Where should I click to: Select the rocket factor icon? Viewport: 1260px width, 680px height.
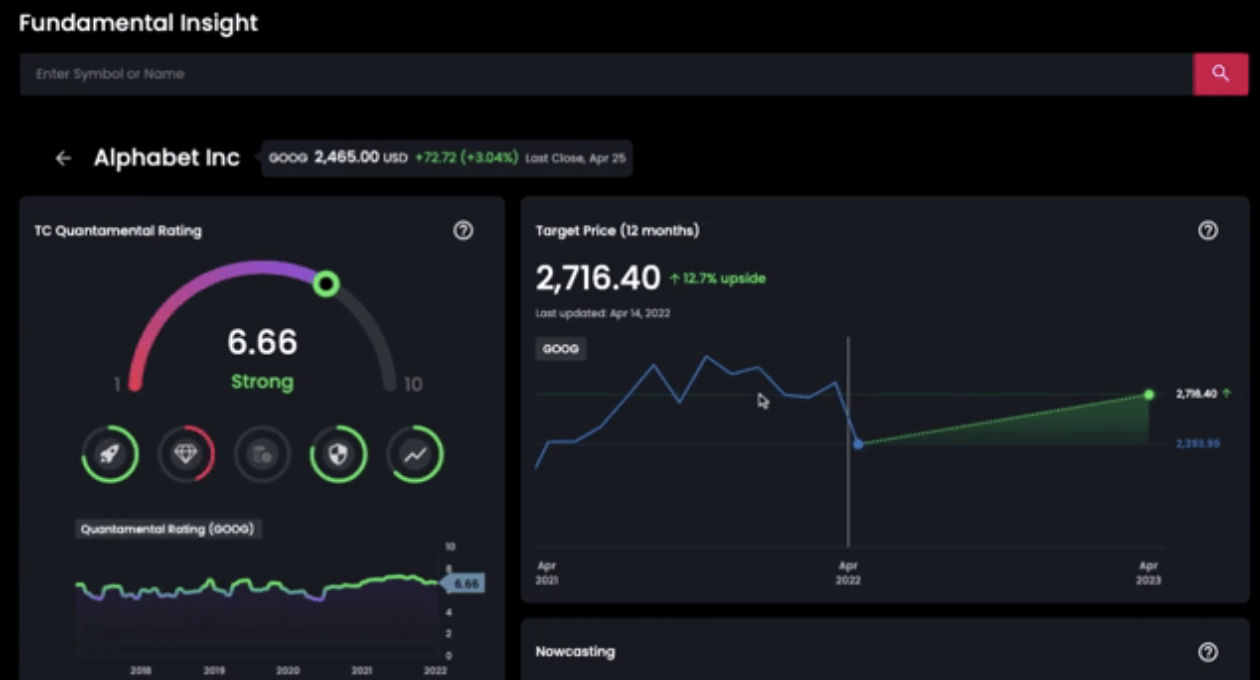110,455
